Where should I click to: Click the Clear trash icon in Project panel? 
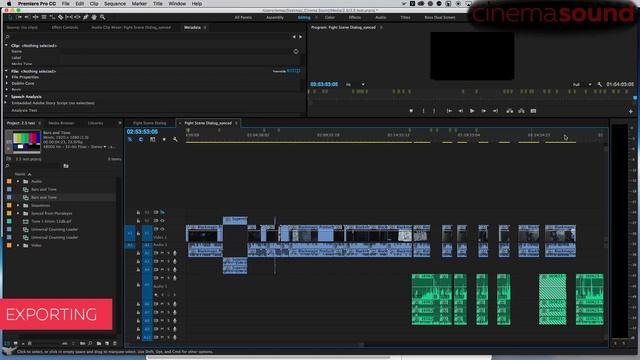(115, 344)
